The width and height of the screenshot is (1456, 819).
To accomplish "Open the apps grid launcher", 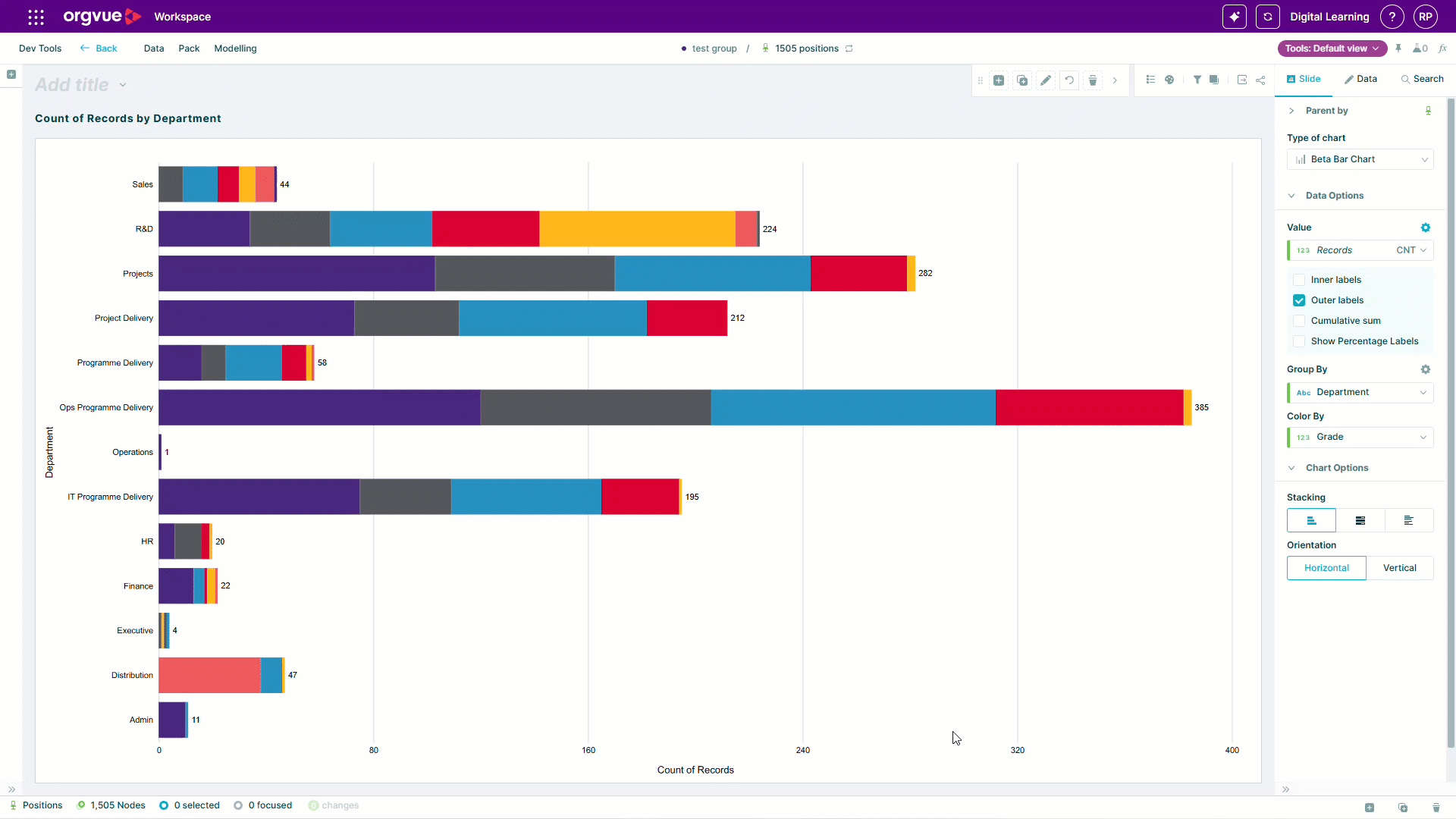I will (x=36, y=17).
